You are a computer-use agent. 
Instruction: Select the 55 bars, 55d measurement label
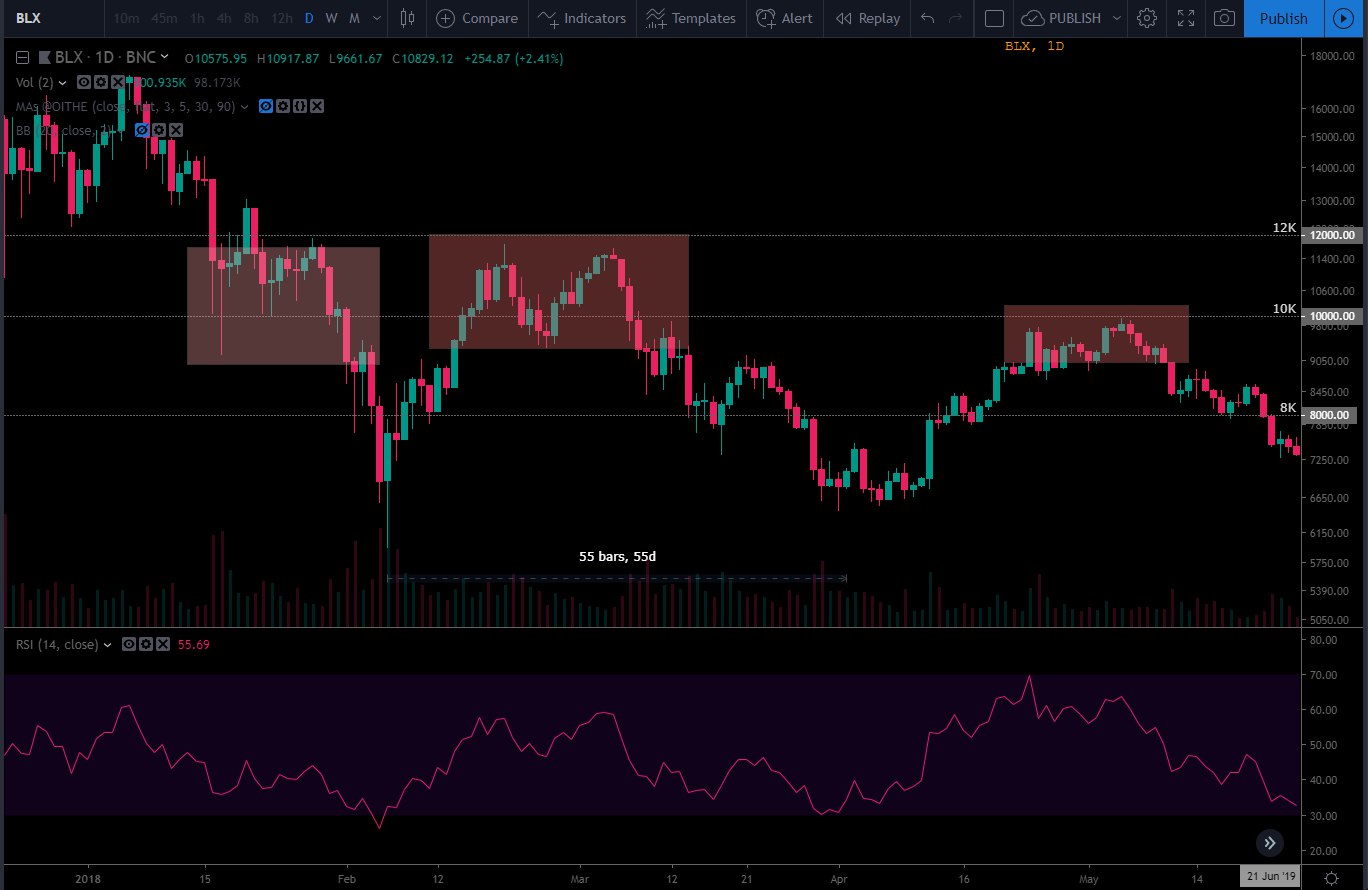617,556
